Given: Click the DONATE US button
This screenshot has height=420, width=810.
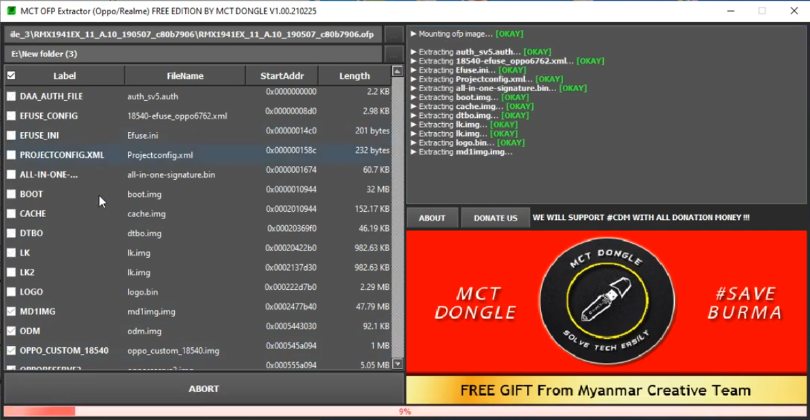Looking at the screenshot, I should [495, 218].
